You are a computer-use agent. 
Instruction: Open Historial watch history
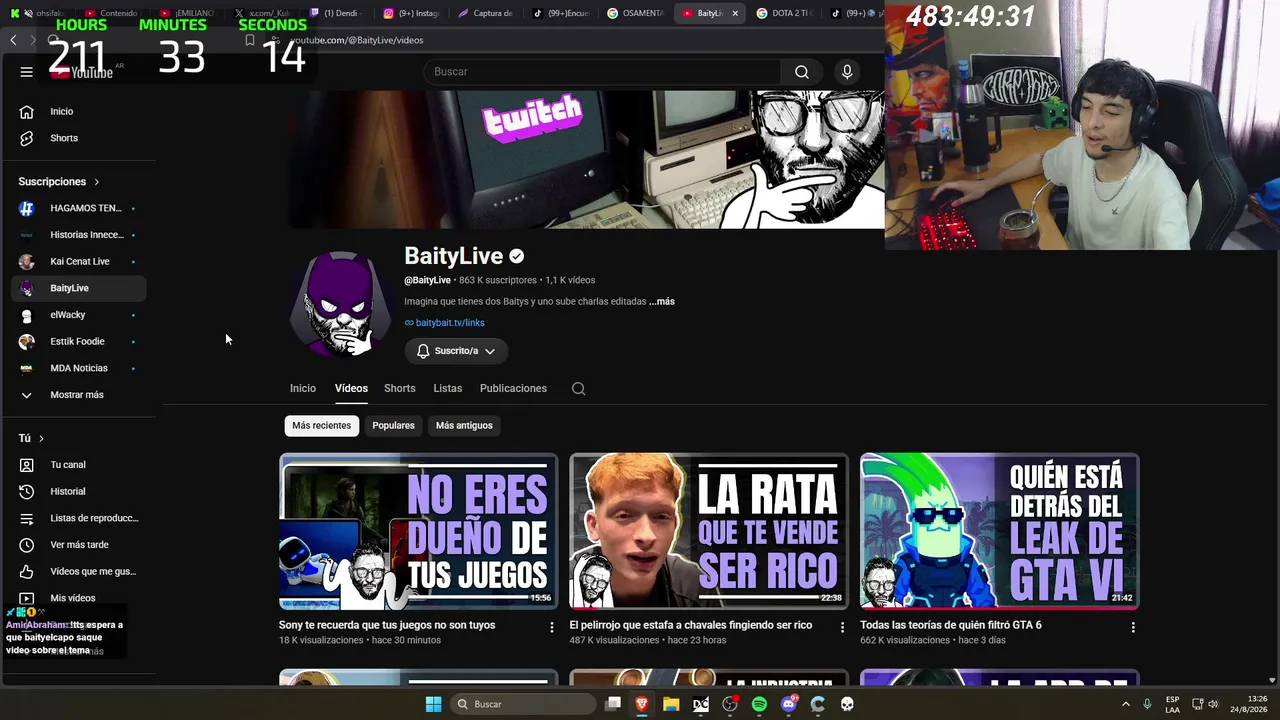pyautogui.click(x=80, y=492)
